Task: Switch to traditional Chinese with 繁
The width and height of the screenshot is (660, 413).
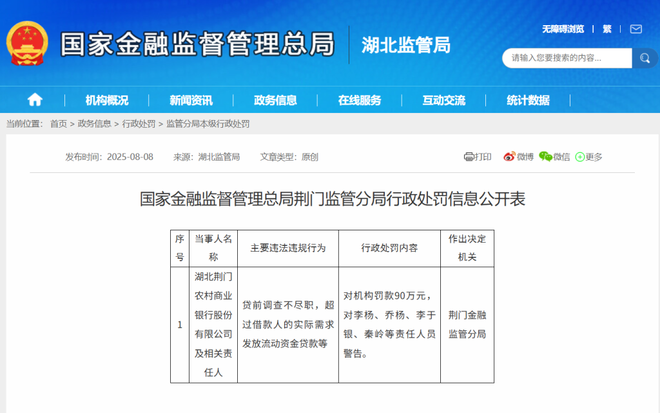Action: point(607,29)
